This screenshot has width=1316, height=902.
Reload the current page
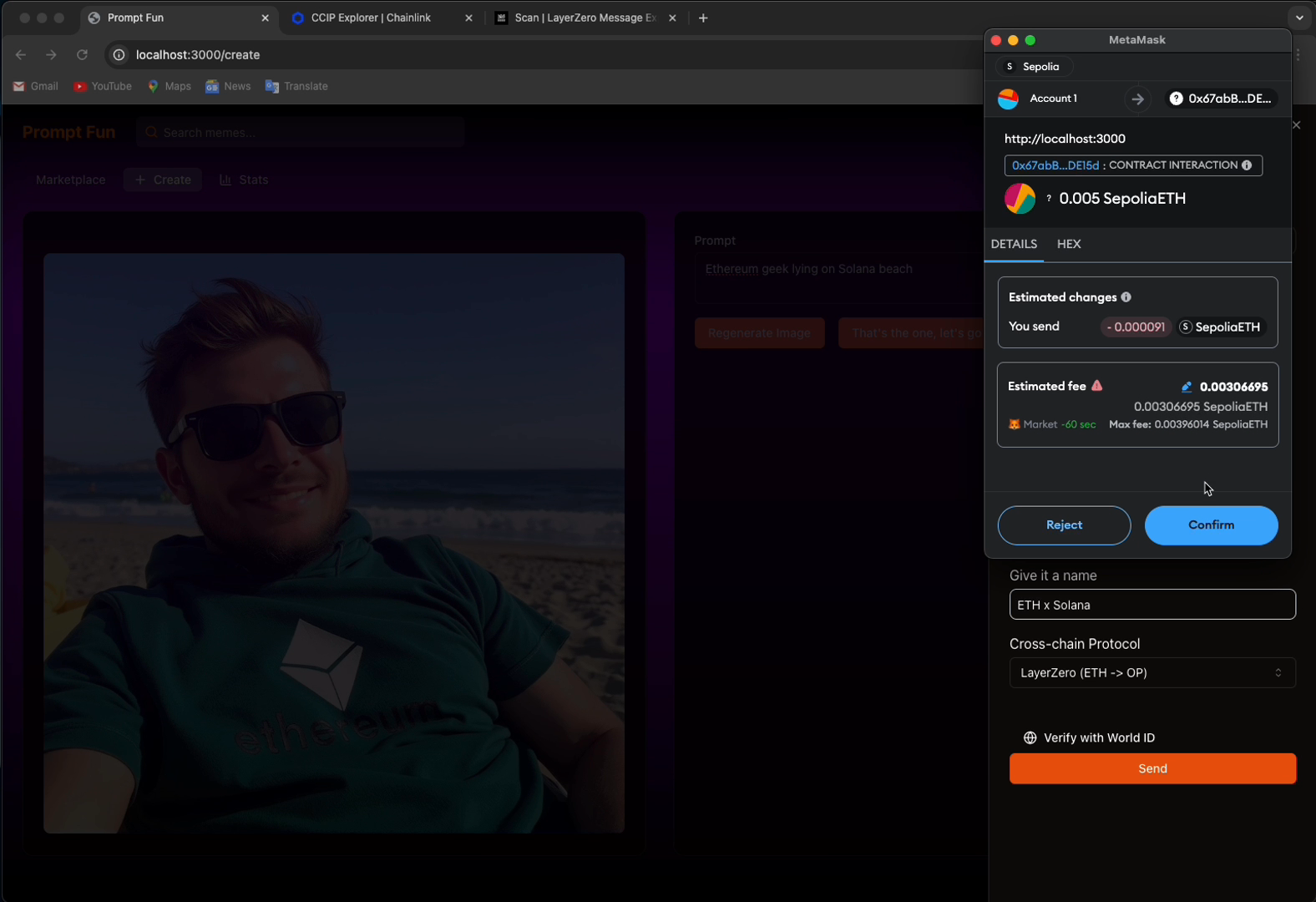(82, 55)
